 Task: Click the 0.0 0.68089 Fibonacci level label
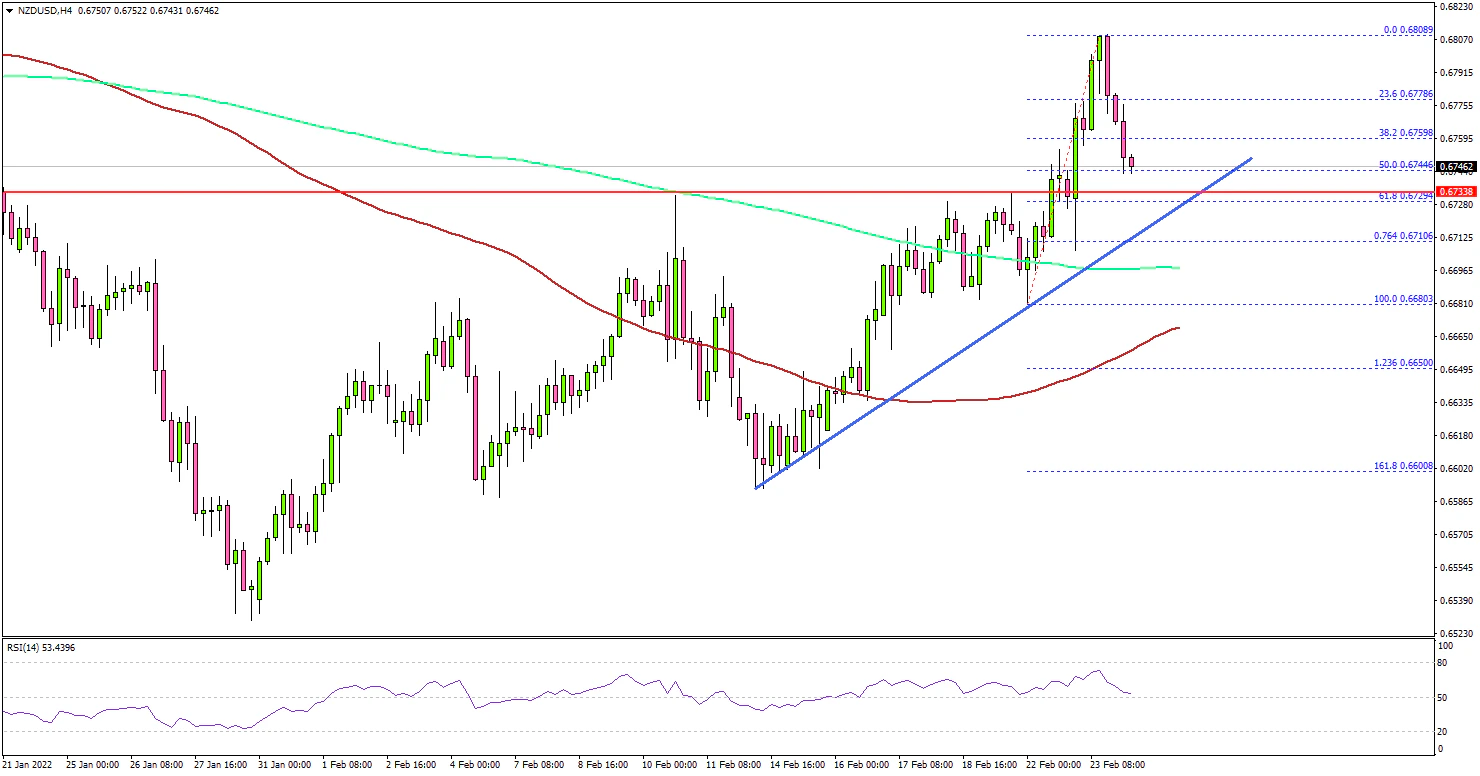click(1406, 30)
